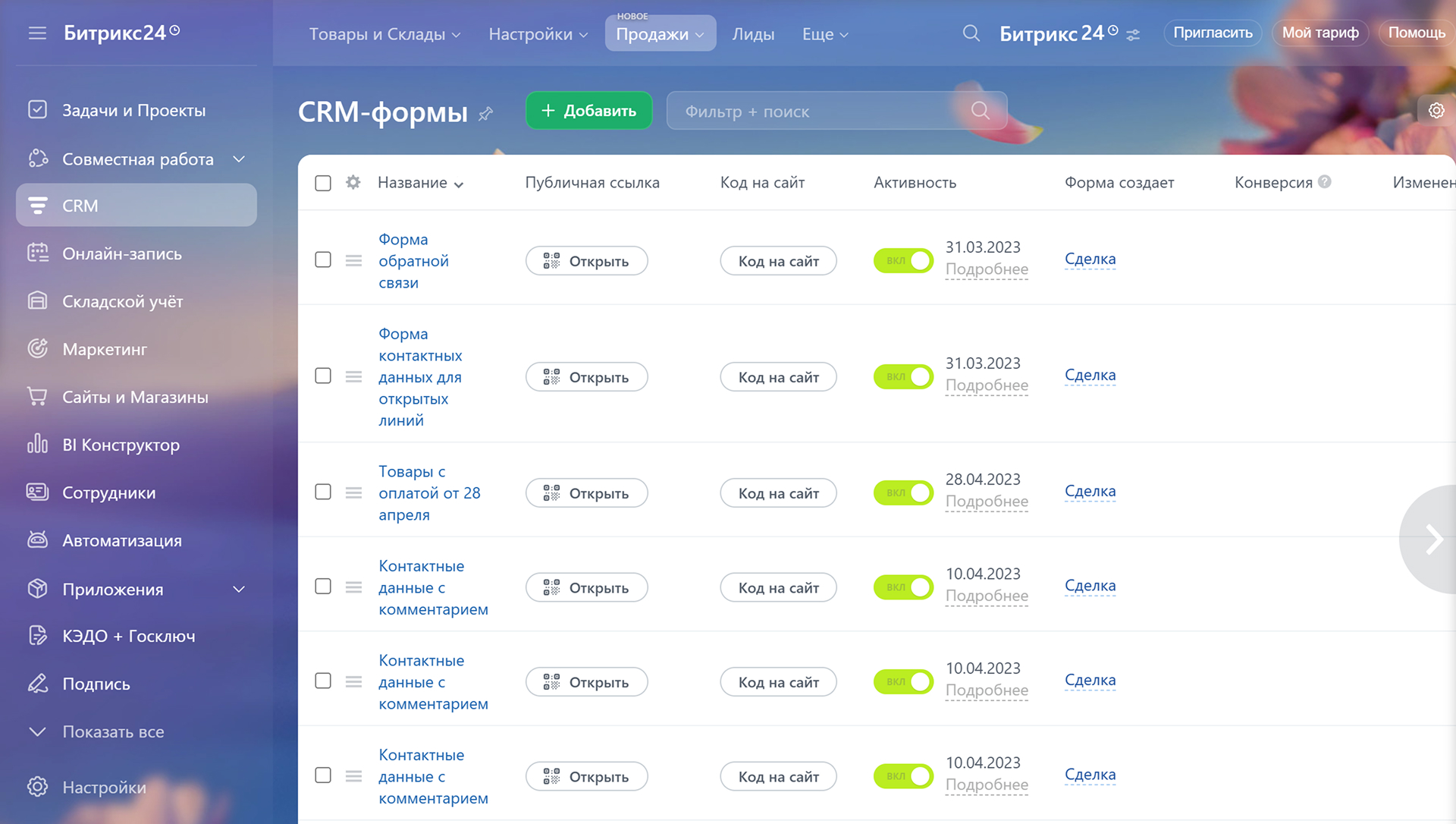Click the Помощь button
The width and height of the screenshot is (1456, 824).
[x=1417, y=33]
